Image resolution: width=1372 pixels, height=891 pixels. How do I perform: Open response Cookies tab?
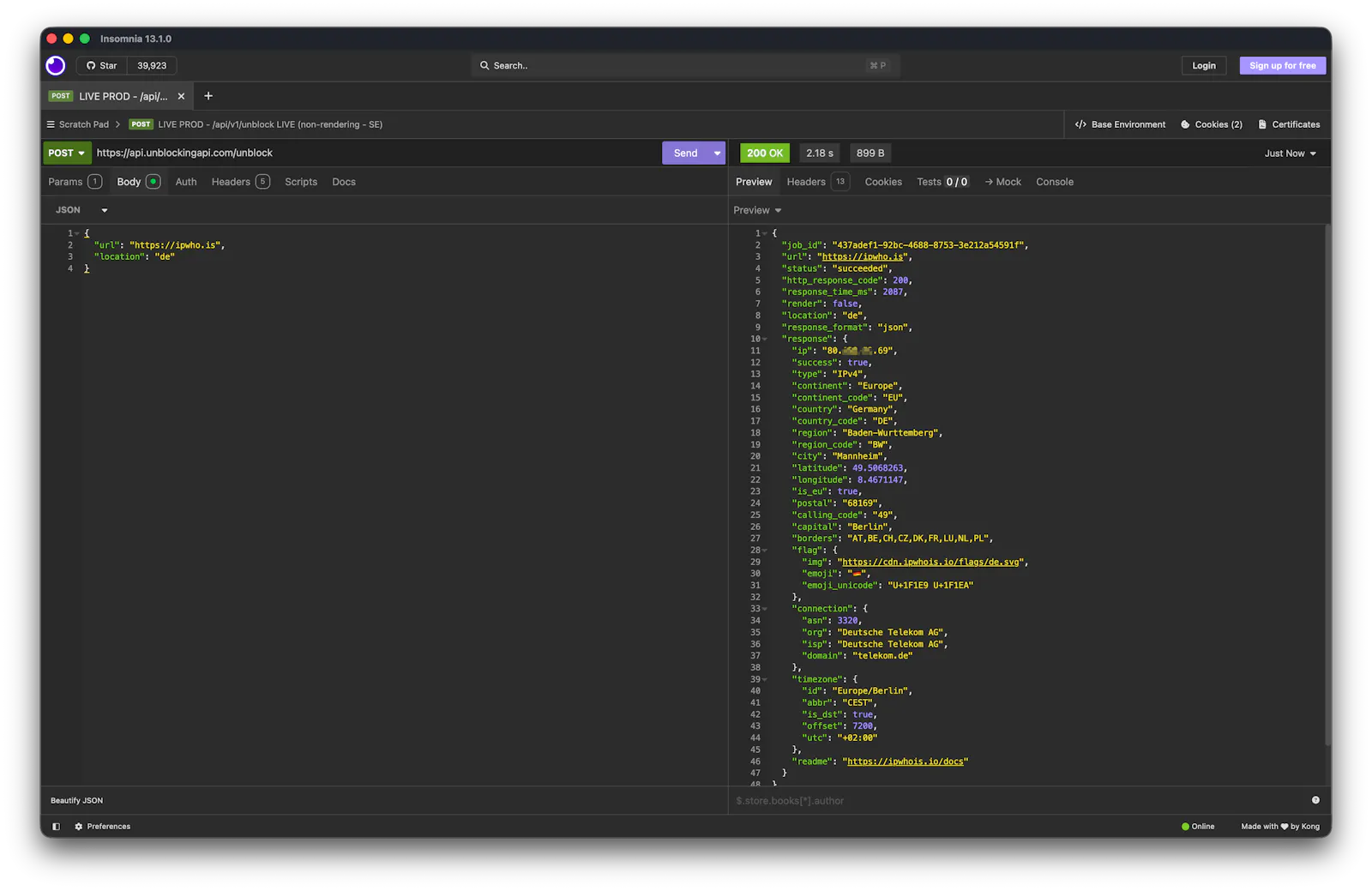point(883,182)
